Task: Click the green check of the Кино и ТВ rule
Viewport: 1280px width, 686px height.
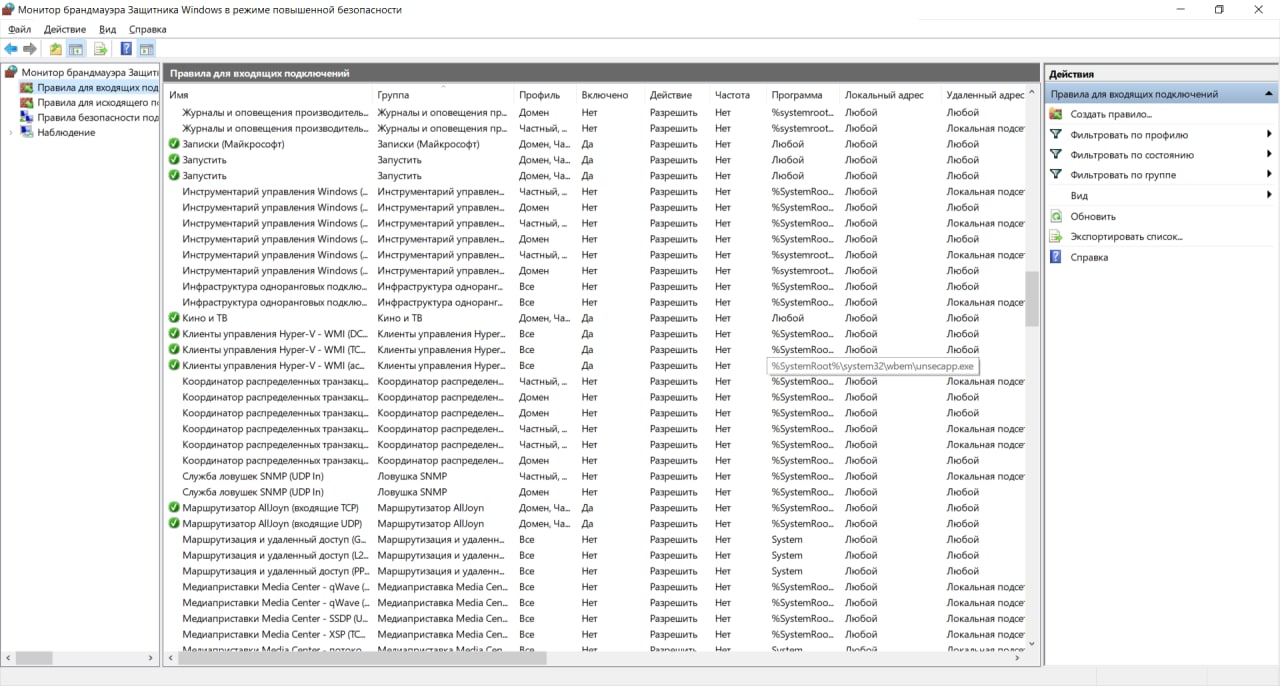Action: (x=174, y=318)
